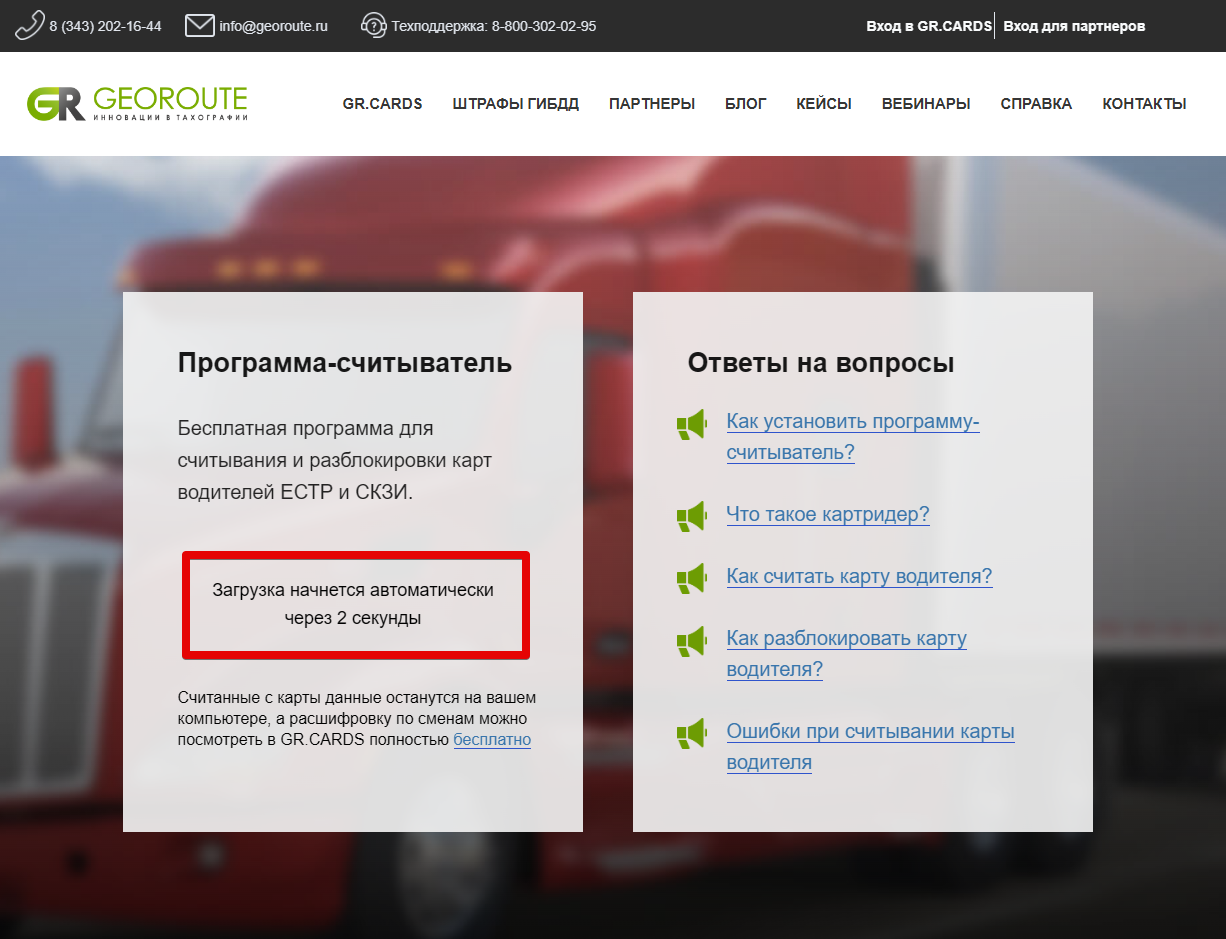Viewport: 1226px width, 939px height.
Task: Click the GEOROUTE logo
Action: coord(137,103)
